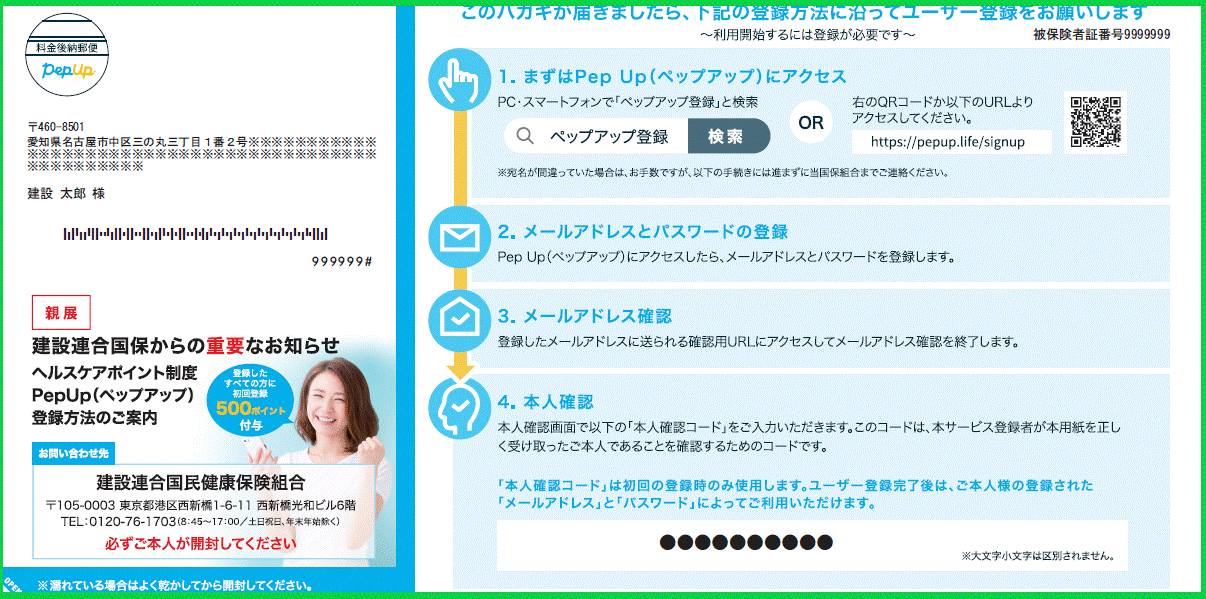The image size is (1206, 599).
Task: Click the QR code image
Action: (x=1096, y=123)
